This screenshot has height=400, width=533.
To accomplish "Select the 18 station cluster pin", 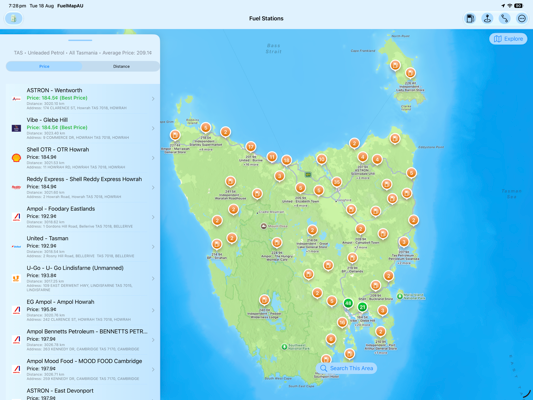I will pyautogui.click(x=287, y=160).
